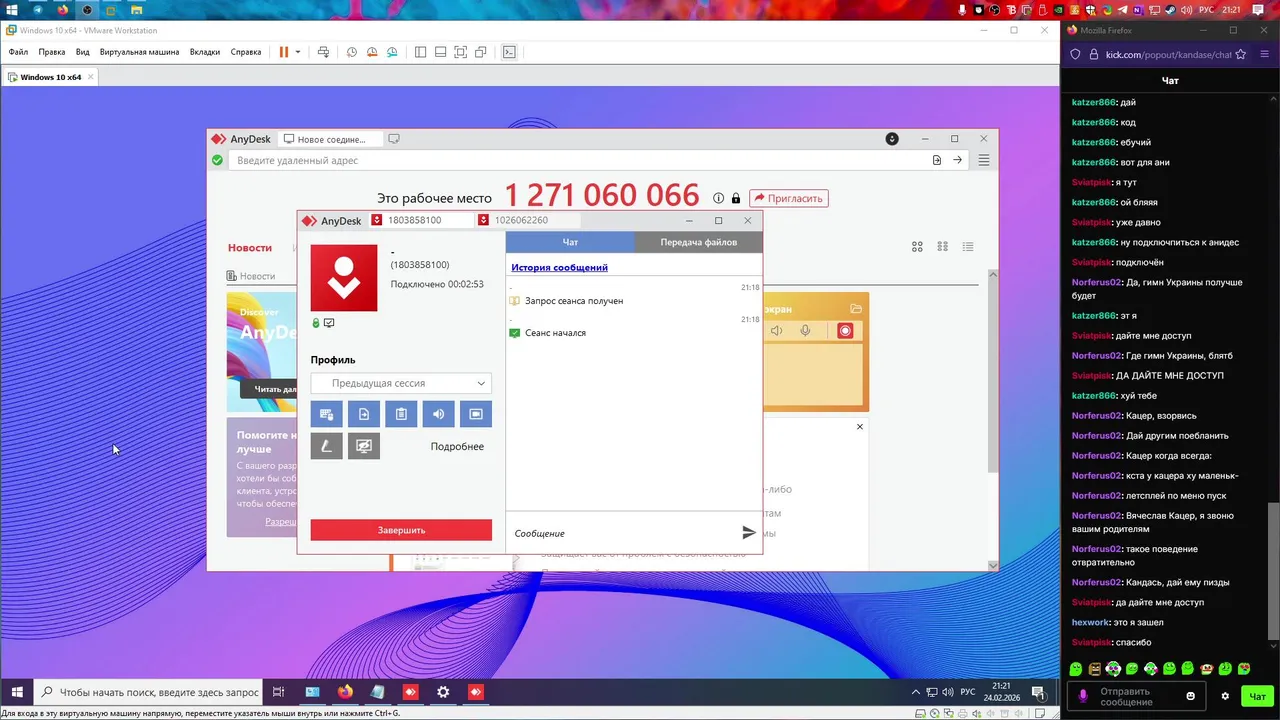Click the new session monitor icon next to tab
Viewport: 1280px width, 720px height.
(394, 139)
